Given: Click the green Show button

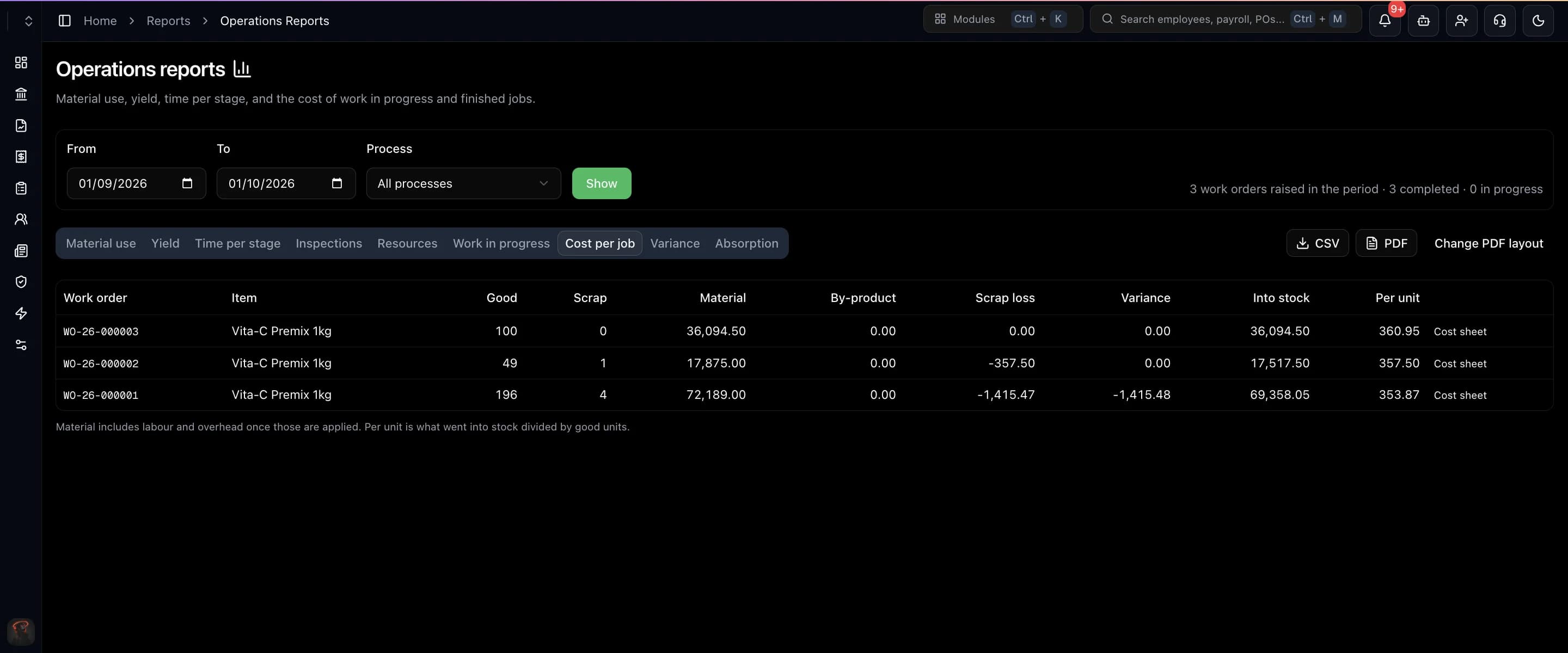Looking at the screenshot, I should (602, 183).
